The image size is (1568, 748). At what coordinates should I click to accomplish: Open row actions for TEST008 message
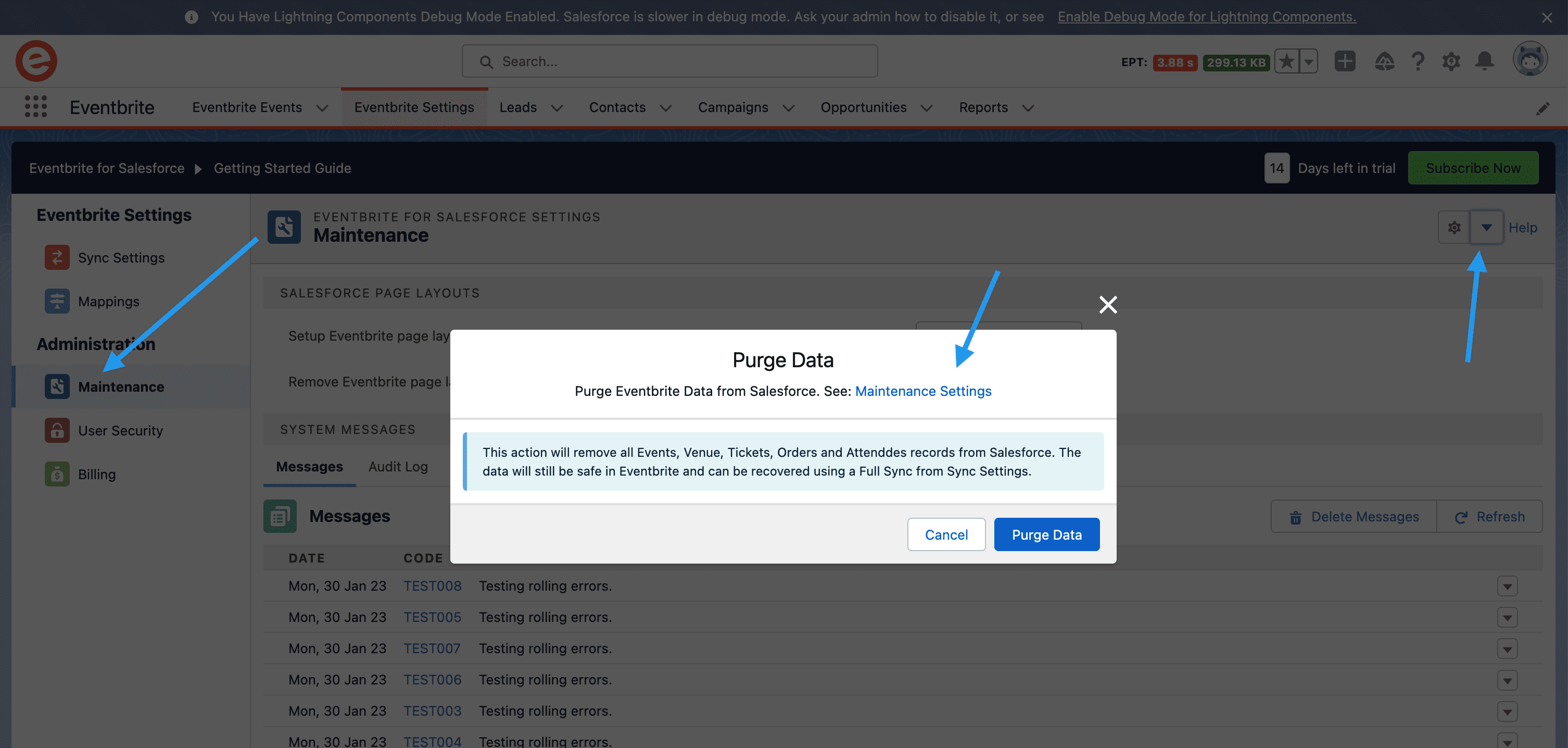pyautogui.click(x=1507, y=587)
